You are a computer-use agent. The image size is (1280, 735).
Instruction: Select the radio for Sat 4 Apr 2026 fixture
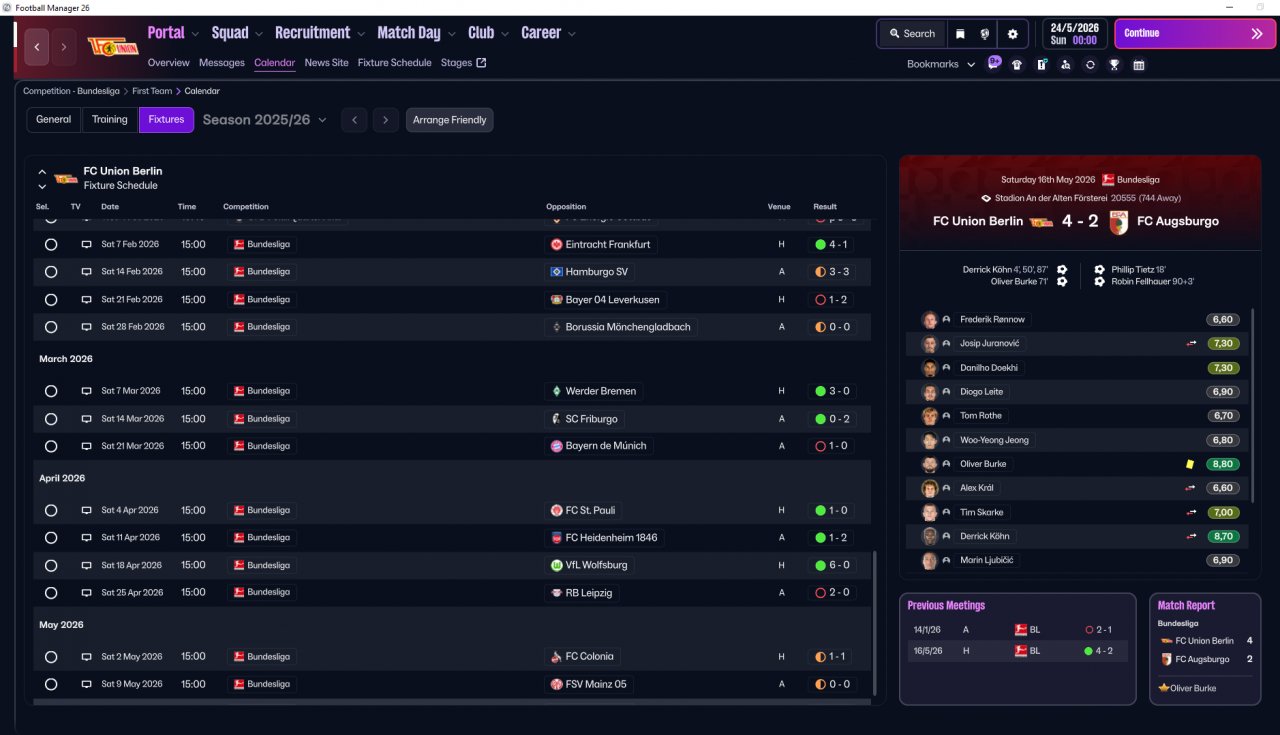(x=51, y=510)
